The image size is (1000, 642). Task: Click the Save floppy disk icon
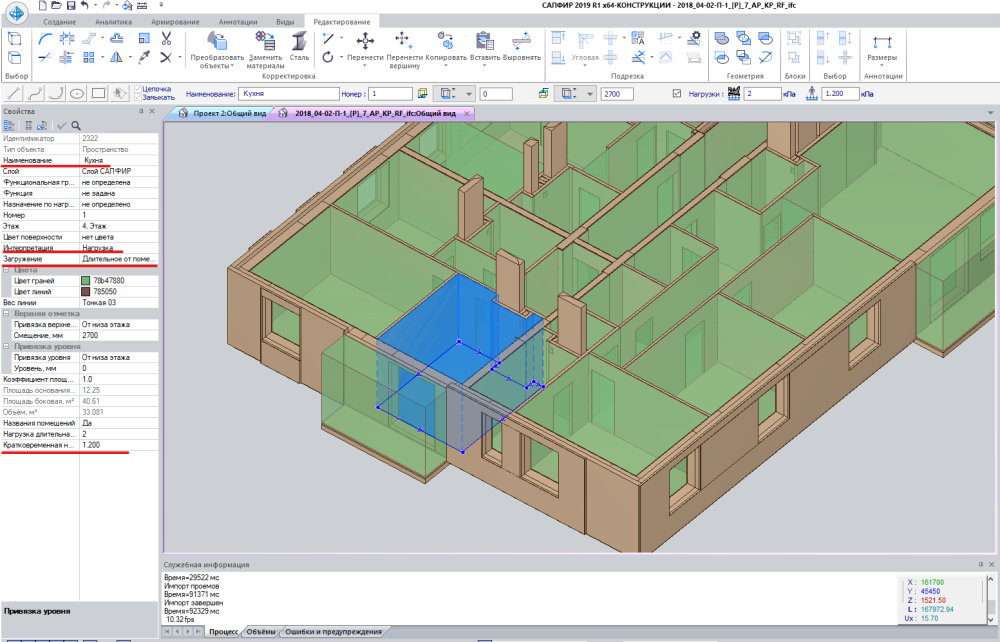70,6
